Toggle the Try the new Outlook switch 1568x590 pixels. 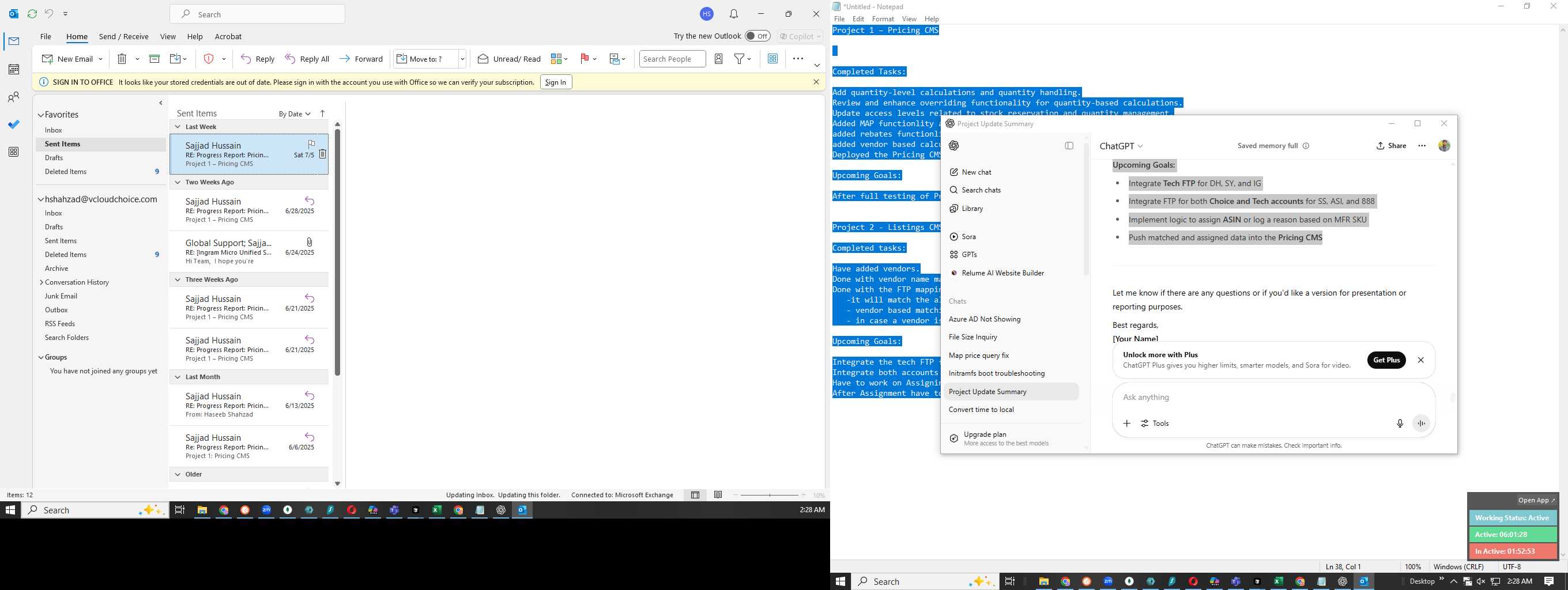pos(757,36)
